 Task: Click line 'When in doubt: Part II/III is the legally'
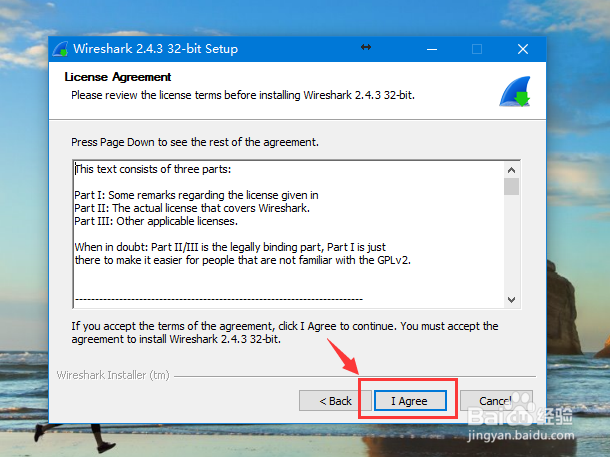(x=230, y=247)
